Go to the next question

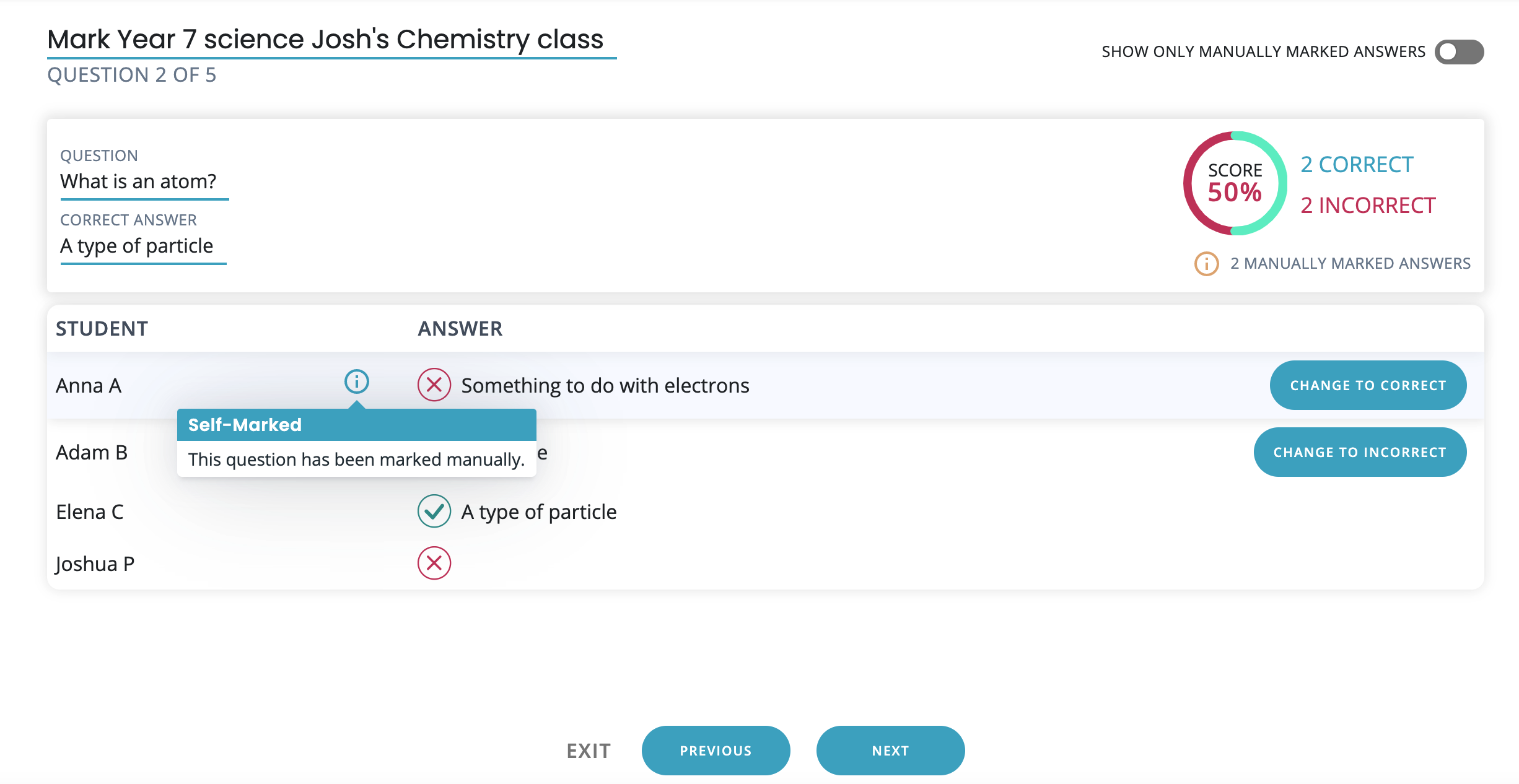tap(890, 751)
